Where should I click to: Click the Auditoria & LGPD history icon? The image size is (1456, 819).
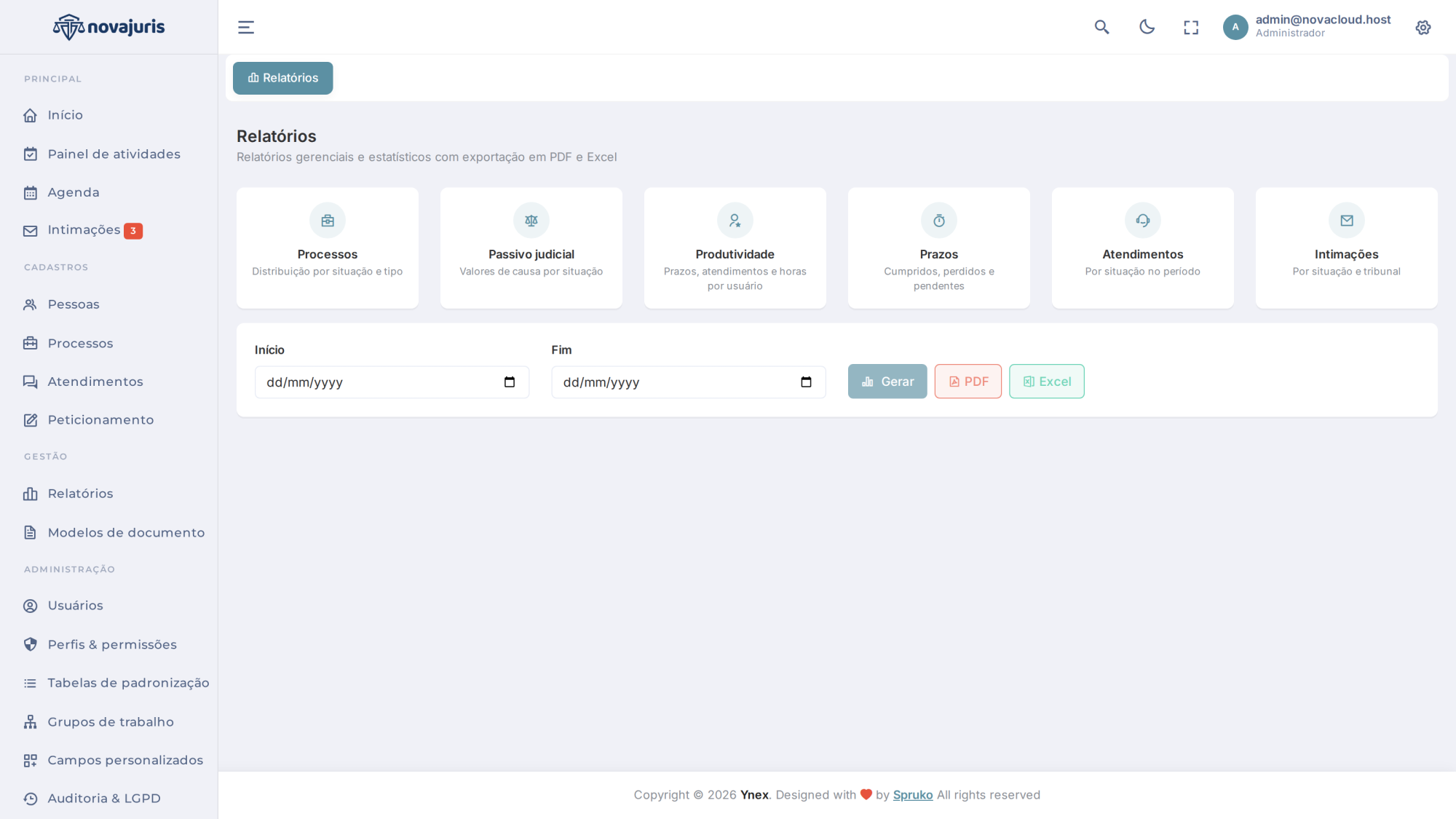pyautogui.click(x=30, y=799)
